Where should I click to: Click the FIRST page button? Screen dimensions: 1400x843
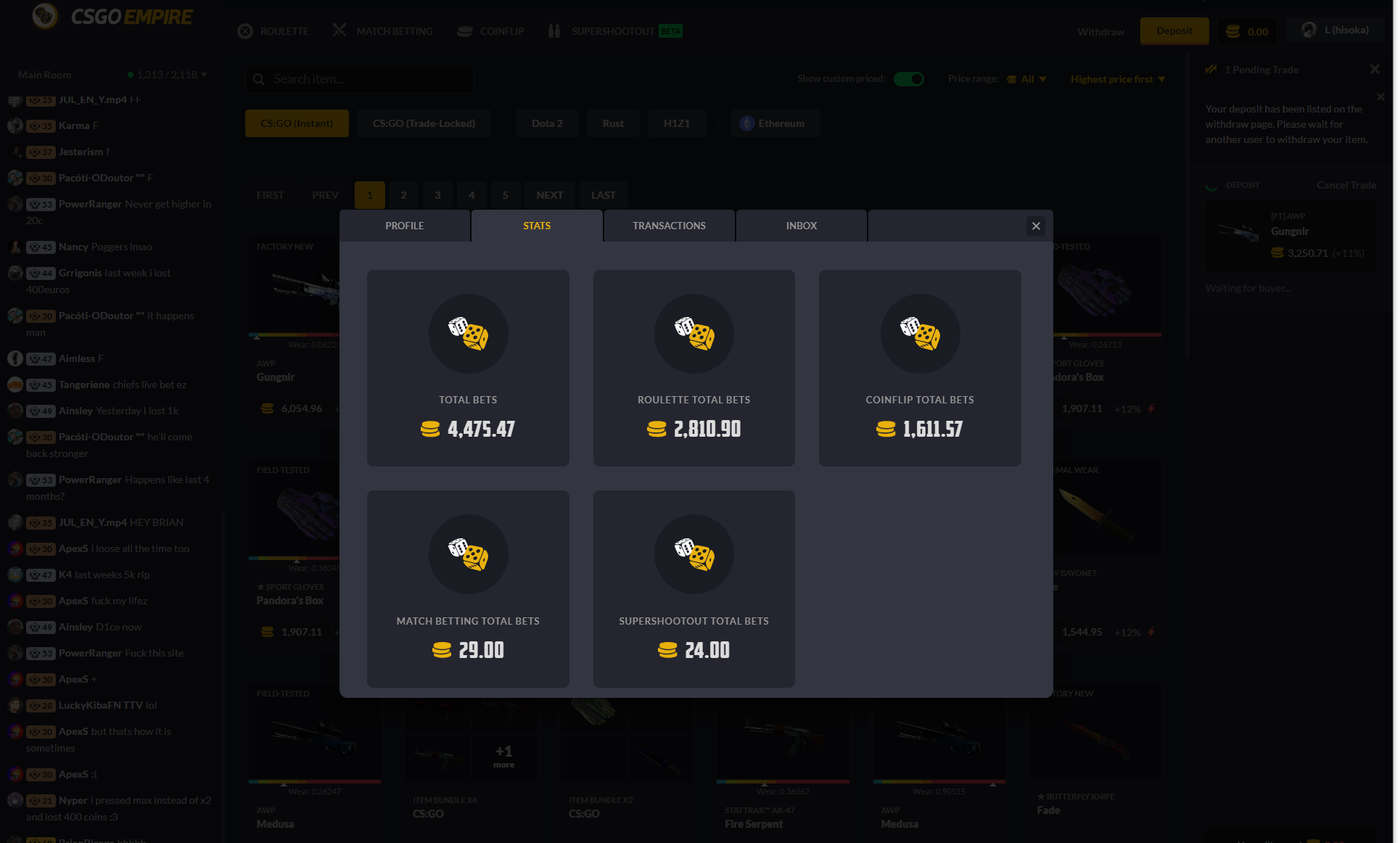pos(271,195)
